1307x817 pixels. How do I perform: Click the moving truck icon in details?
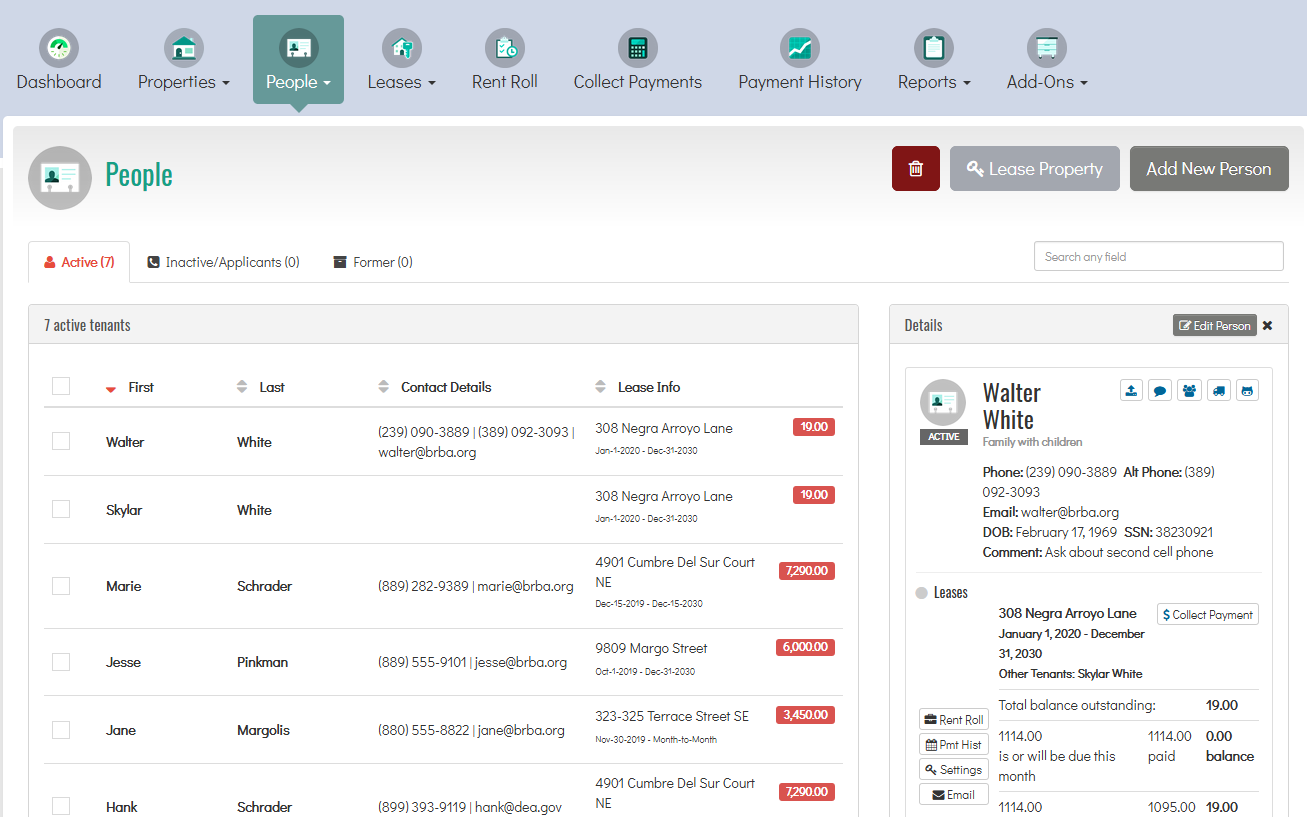(x=1218, y=390)
